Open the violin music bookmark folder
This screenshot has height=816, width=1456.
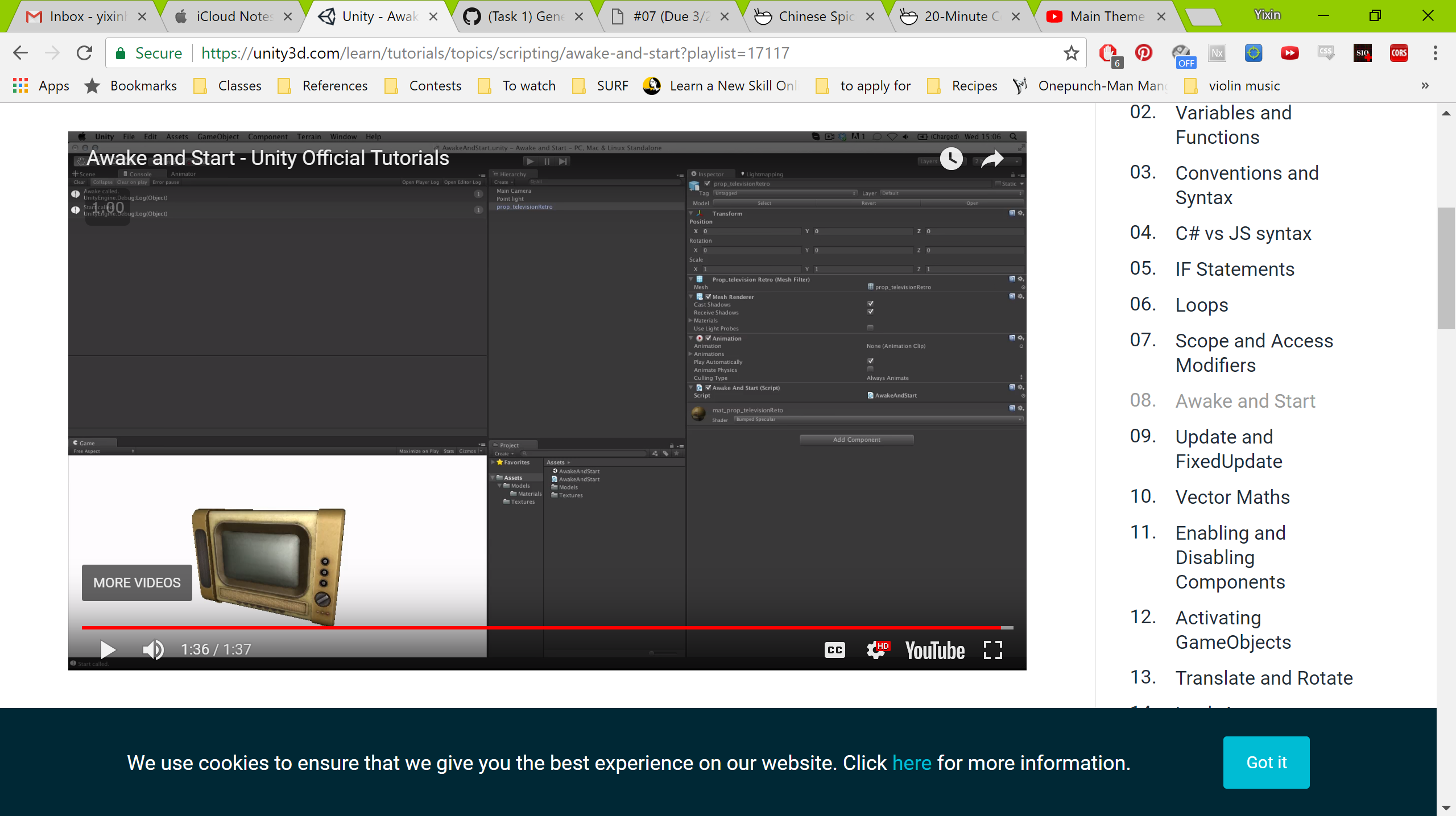(x=1232, y=86)
